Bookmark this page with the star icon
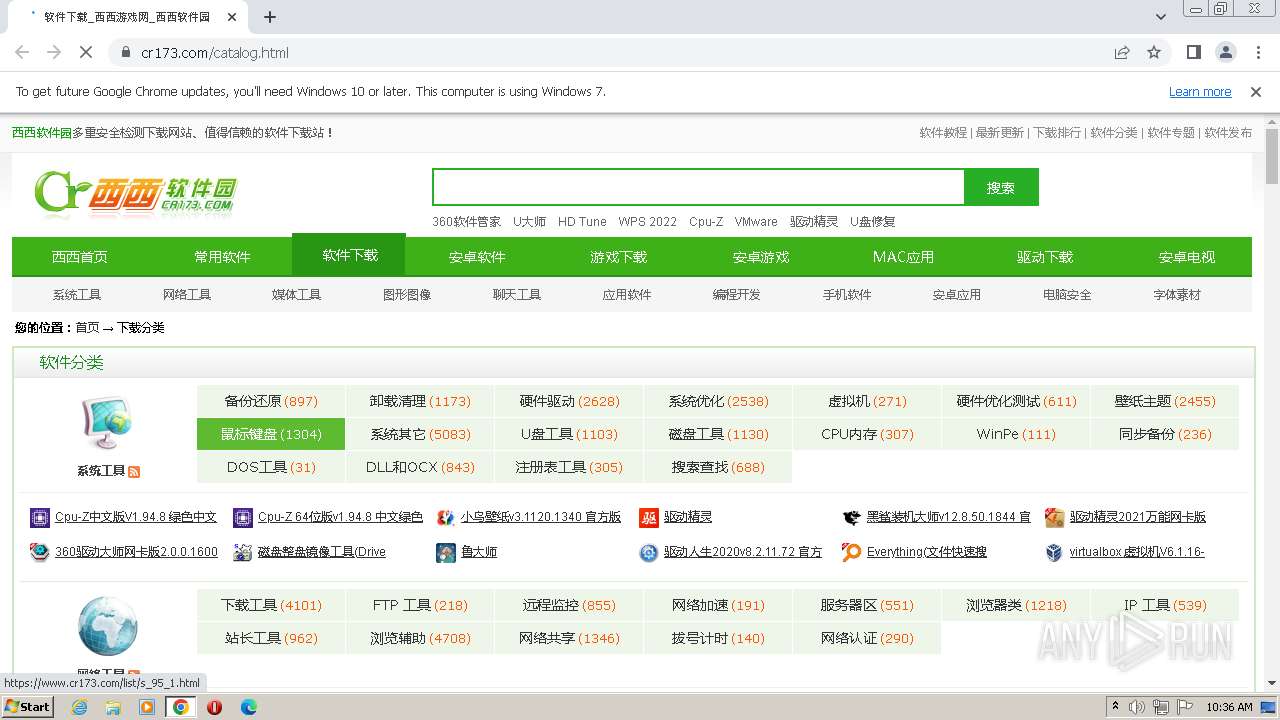This screenshot has height=720, width=1280. pyautogui.click(x=1154, y=52)
